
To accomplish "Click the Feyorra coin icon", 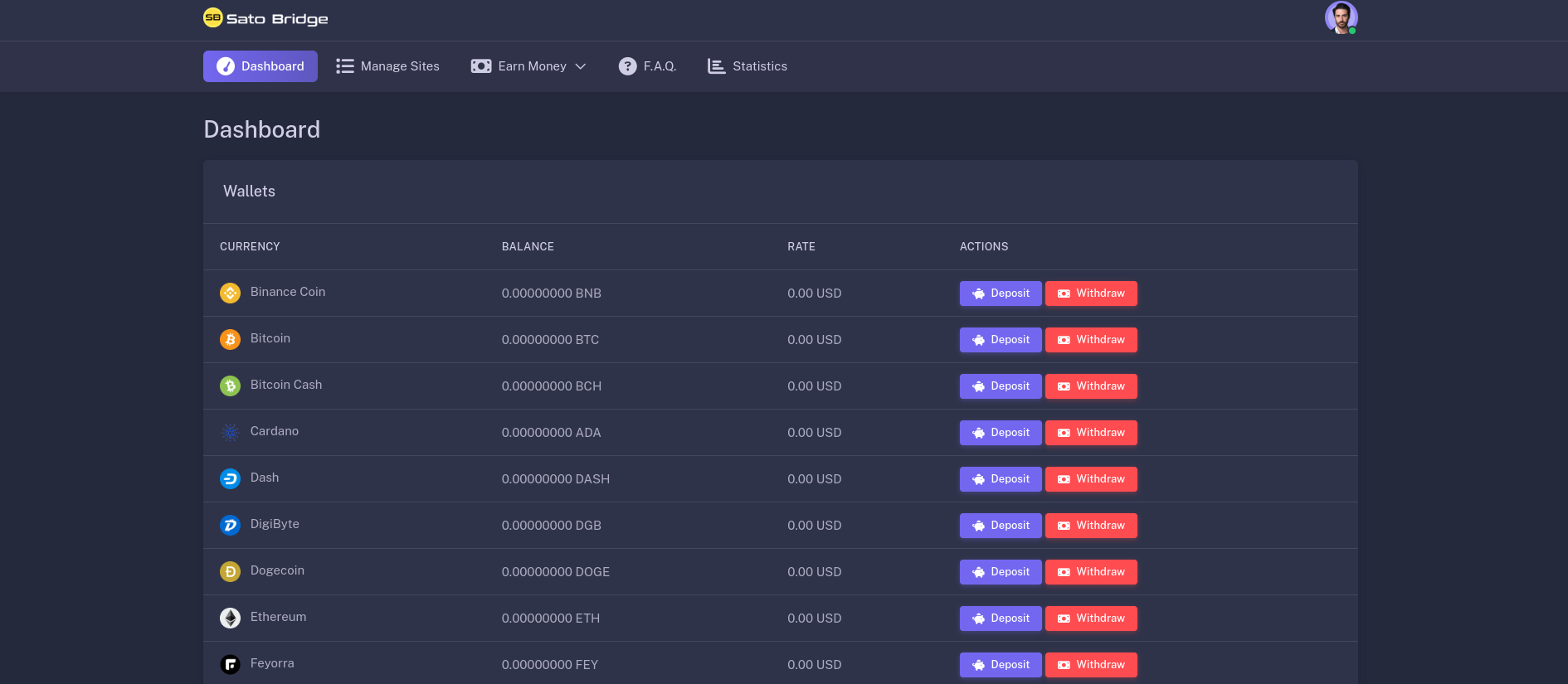I will pos(230,664).
